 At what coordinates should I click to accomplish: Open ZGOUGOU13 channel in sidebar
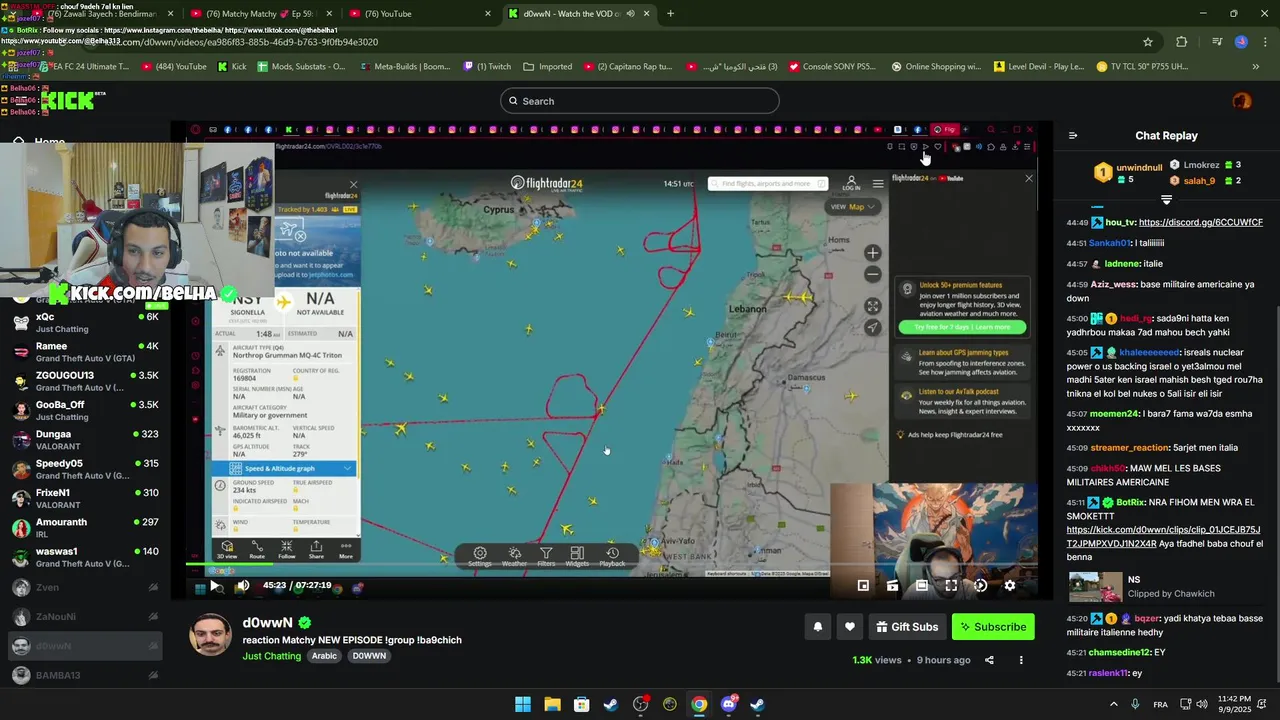(x=85, y=381)
